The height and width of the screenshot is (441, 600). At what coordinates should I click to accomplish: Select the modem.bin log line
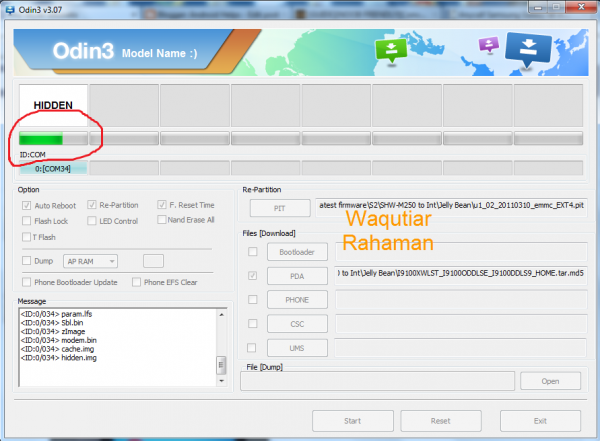coord(59,340)
